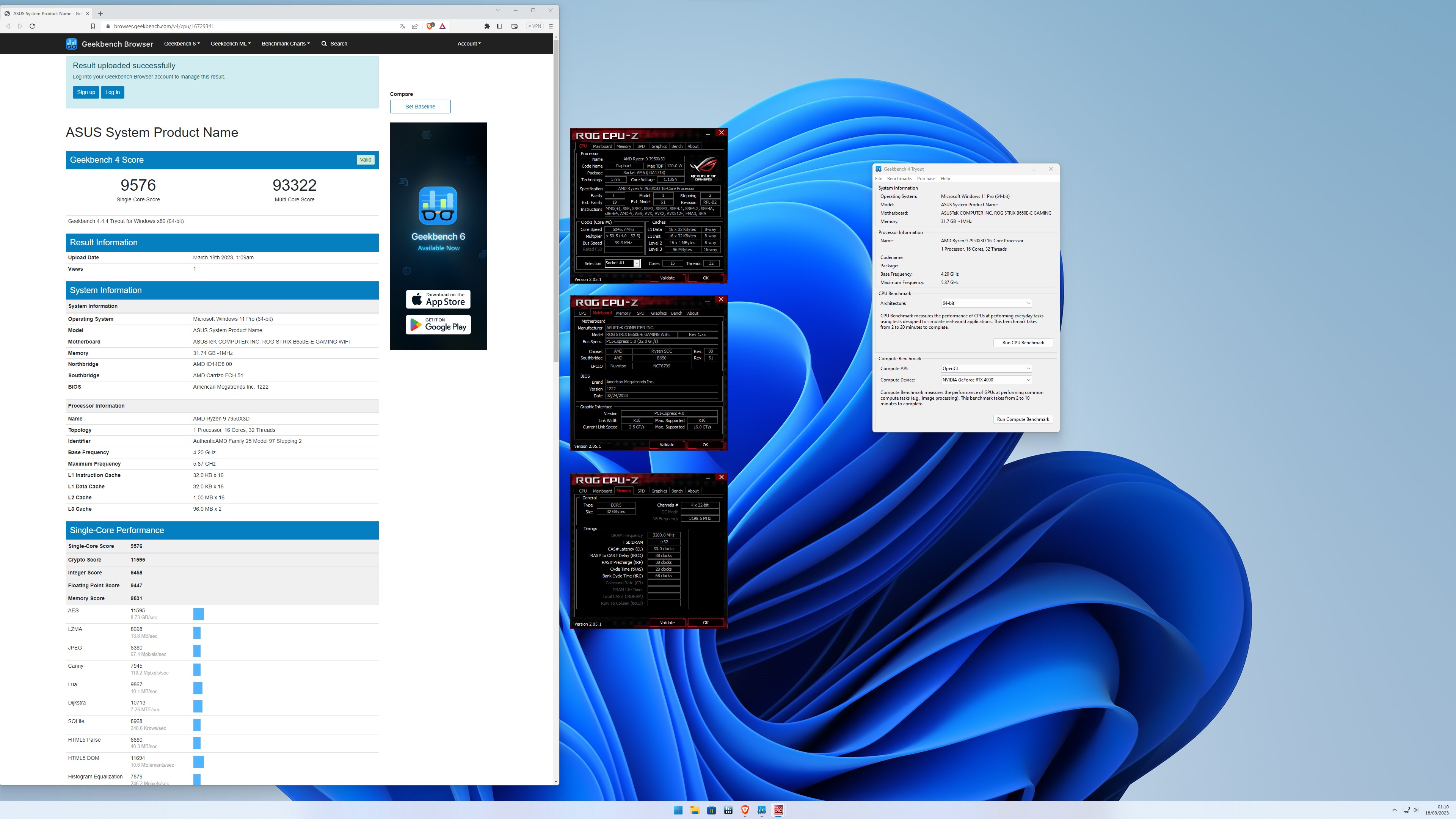
Task: Click the Get it on Google Play badge
Action: point(438,325)
